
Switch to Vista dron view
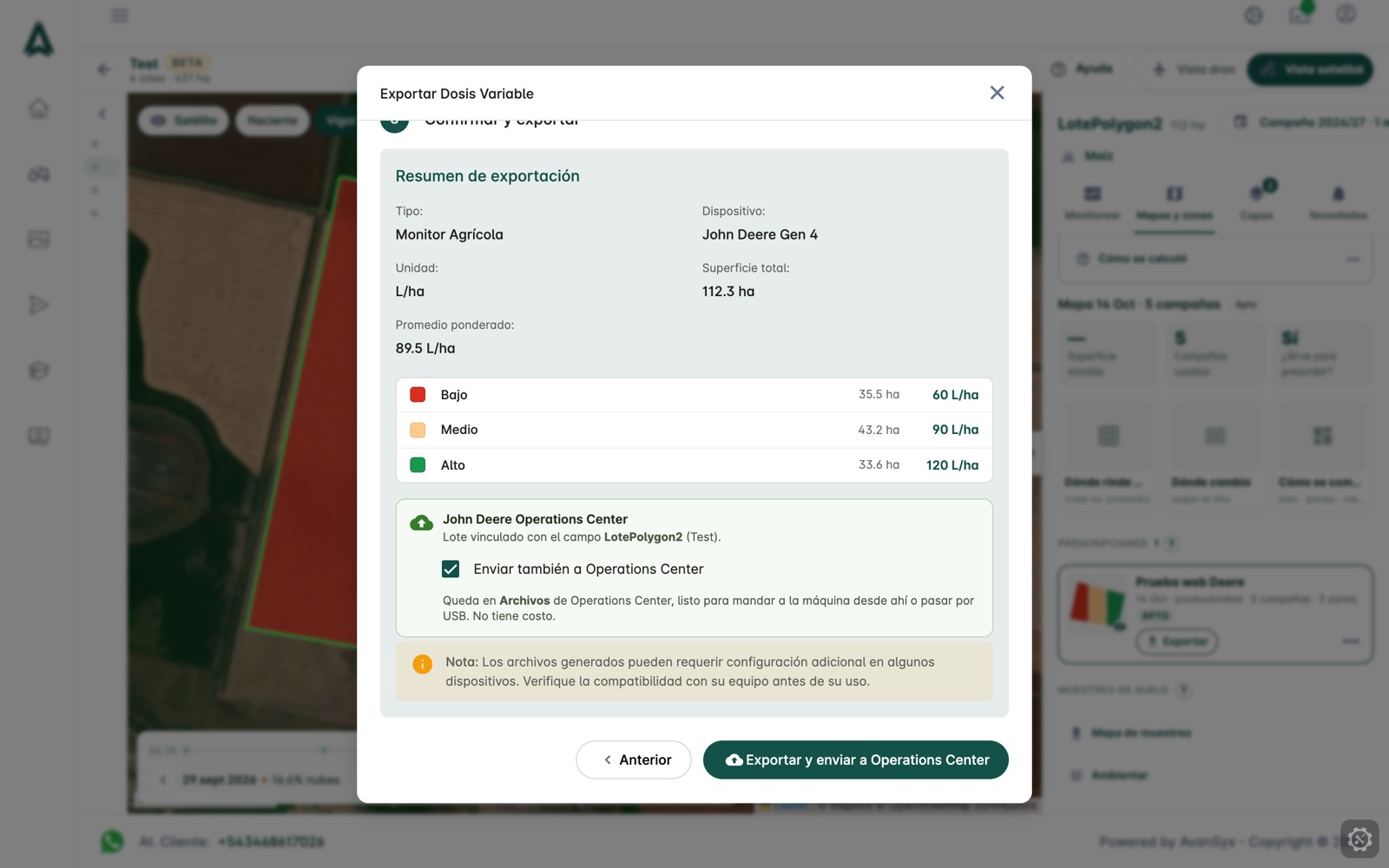click(x=1193, y=69)
